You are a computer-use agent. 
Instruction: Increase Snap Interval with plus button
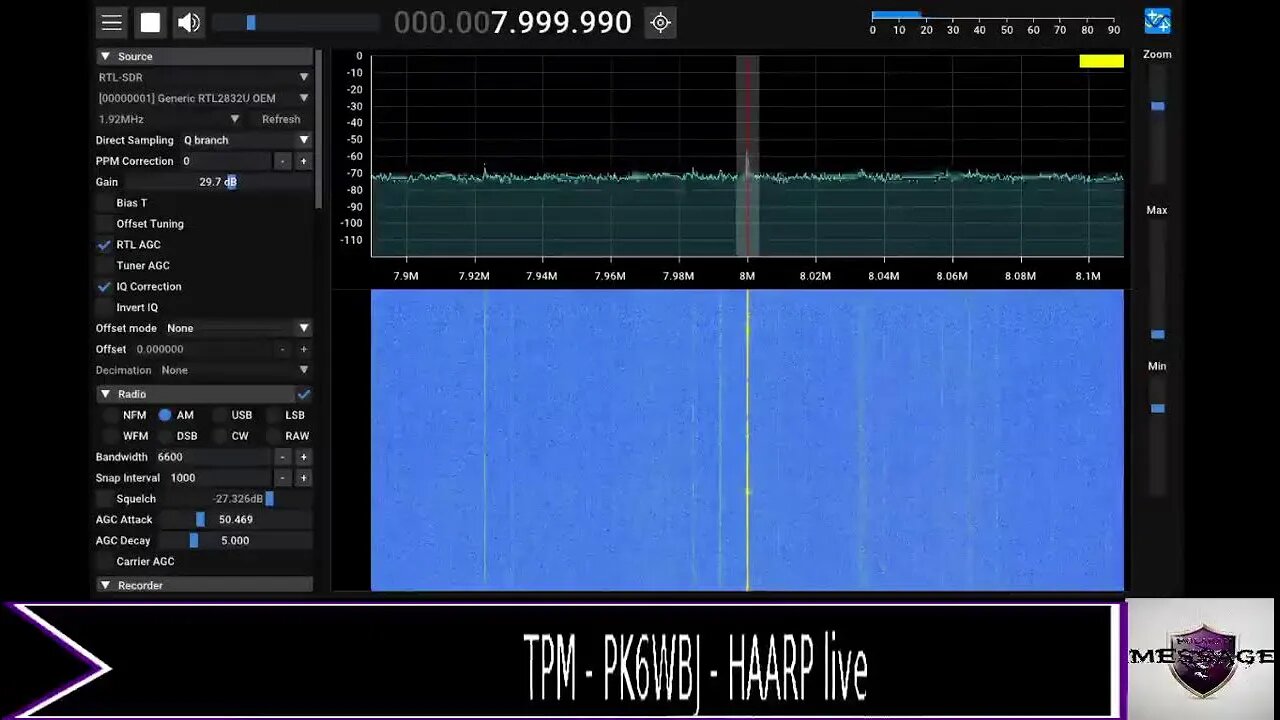[304, 478]
